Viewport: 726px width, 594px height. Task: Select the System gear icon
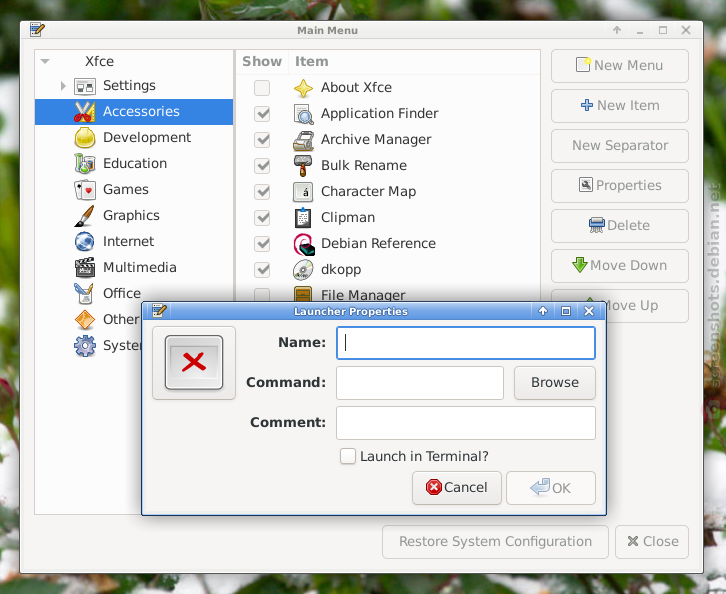pyautogui.click(x=85, y=346)
